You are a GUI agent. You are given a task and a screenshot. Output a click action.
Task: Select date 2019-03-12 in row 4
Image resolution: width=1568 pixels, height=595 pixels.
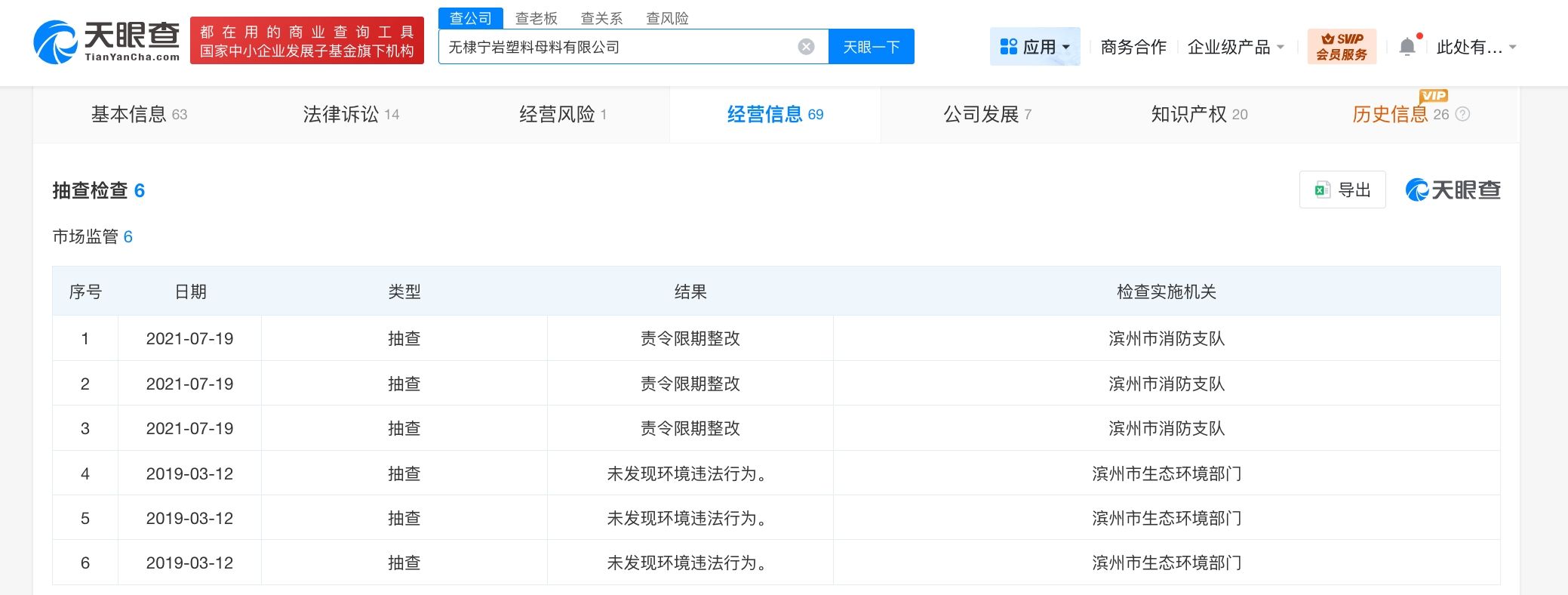(x=189, y=473)
